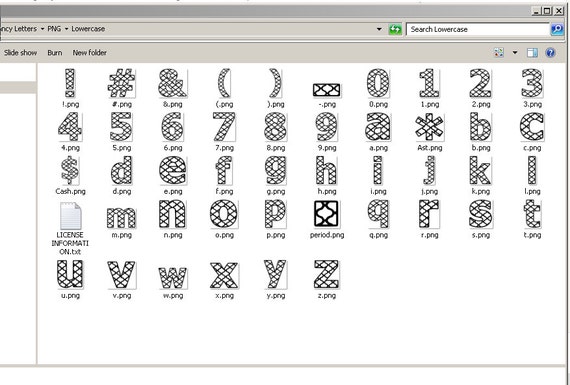Select the Ast.png asterisk image
The height and width of the screenshot is (385, 570).
pyautogui.click(x=429, y=127)
